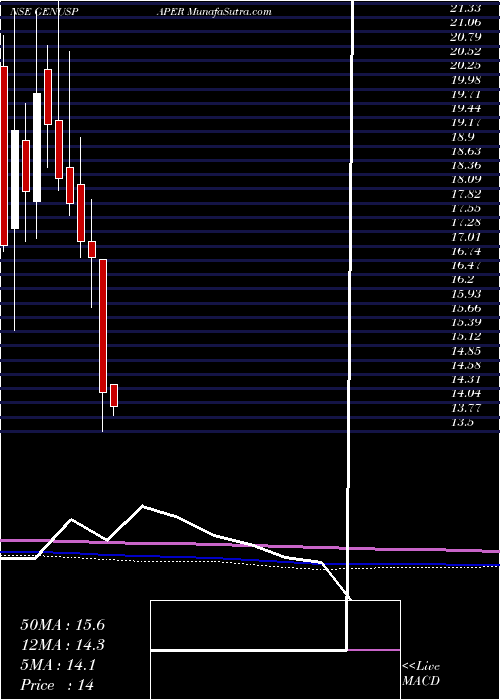Click the tall white candlestick body
Image resolution: width=500 pixels, height=700 pixels.
coord(37,147)
